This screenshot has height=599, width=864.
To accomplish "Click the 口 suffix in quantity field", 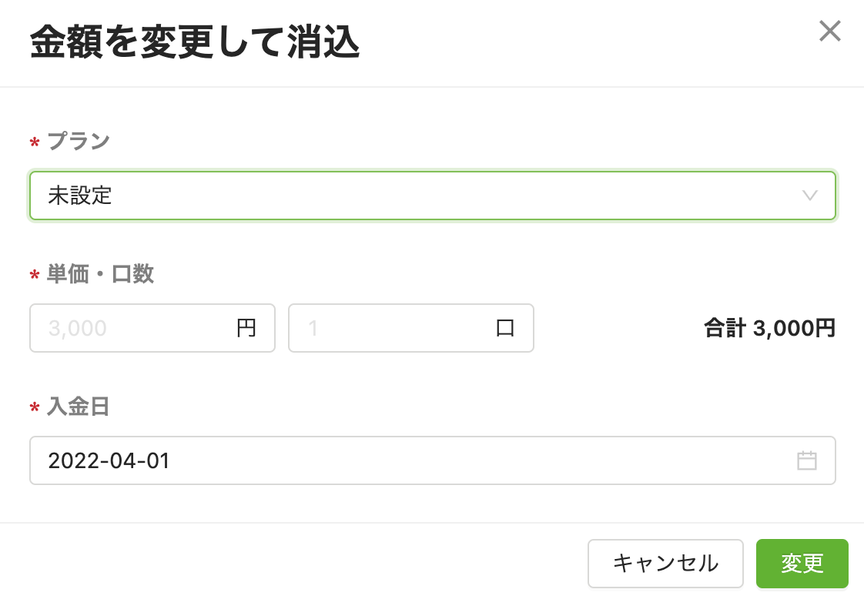I will (505, 328).
